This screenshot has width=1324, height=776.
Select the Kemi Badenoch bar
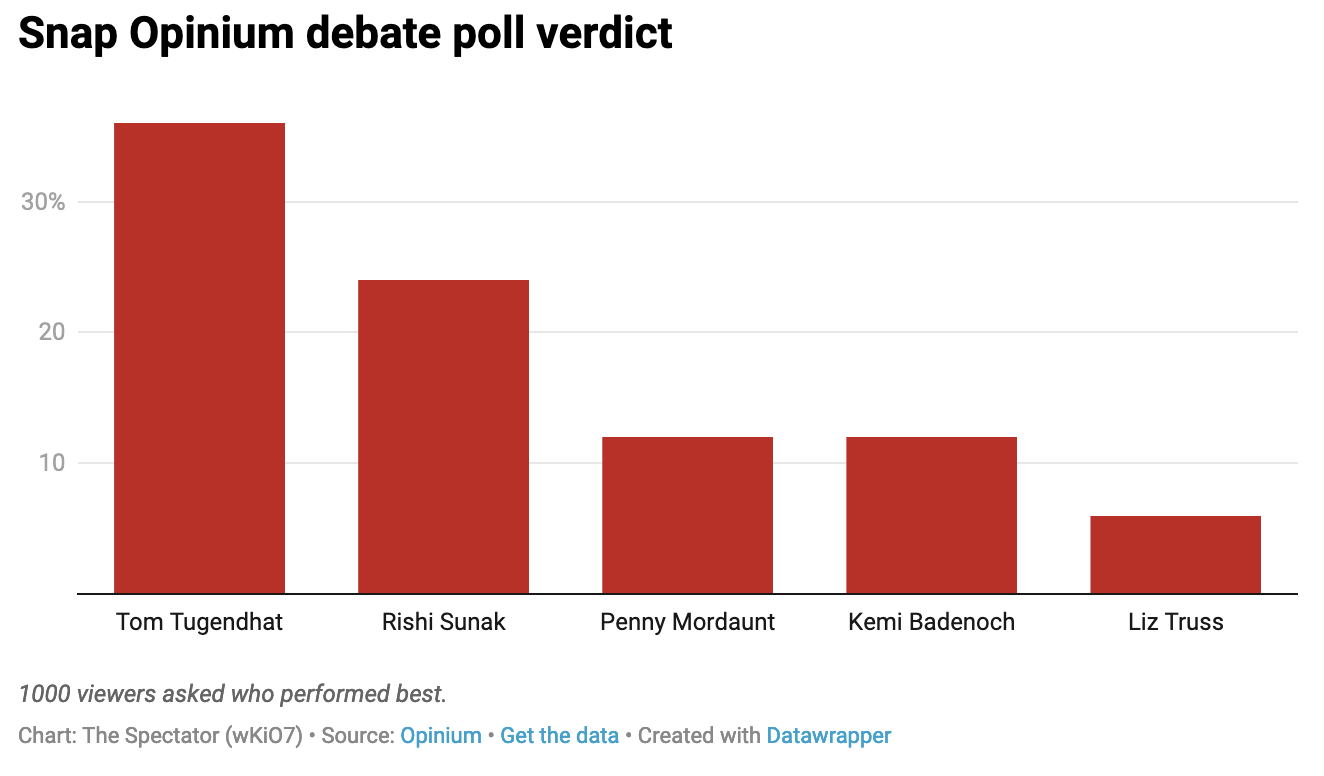coord(931,515)
